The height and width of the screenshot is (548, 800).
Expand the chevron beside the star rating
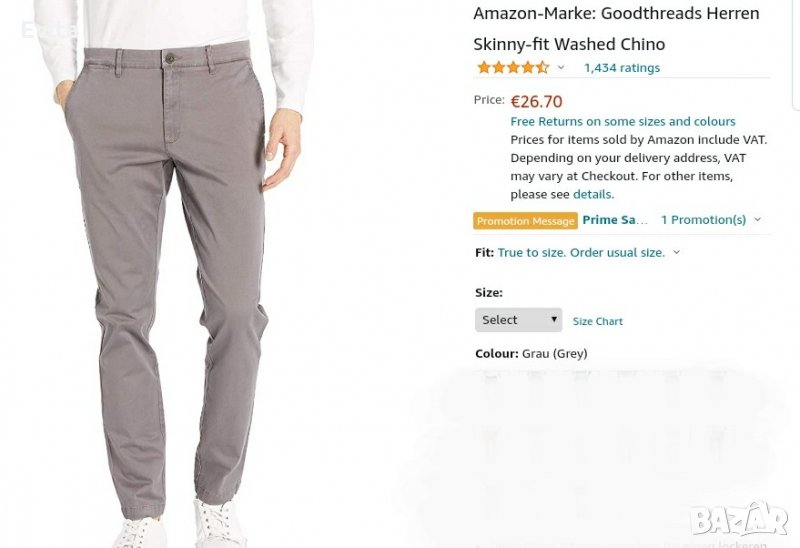[561, 68]
